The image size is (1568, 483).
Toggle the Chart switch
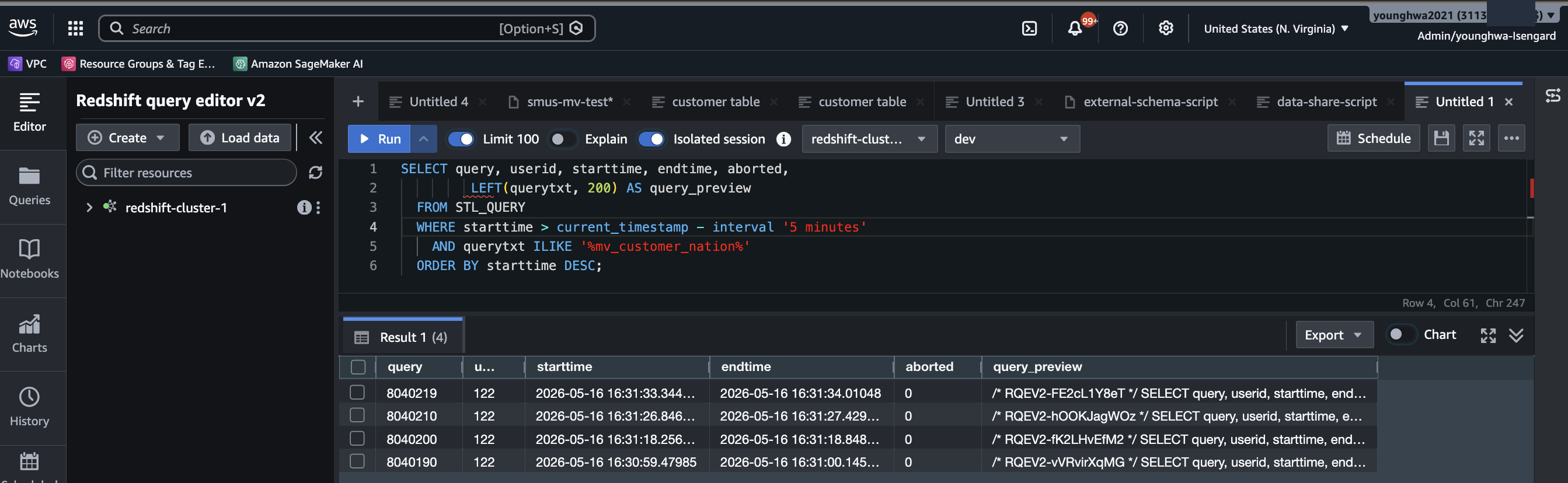1400,335
